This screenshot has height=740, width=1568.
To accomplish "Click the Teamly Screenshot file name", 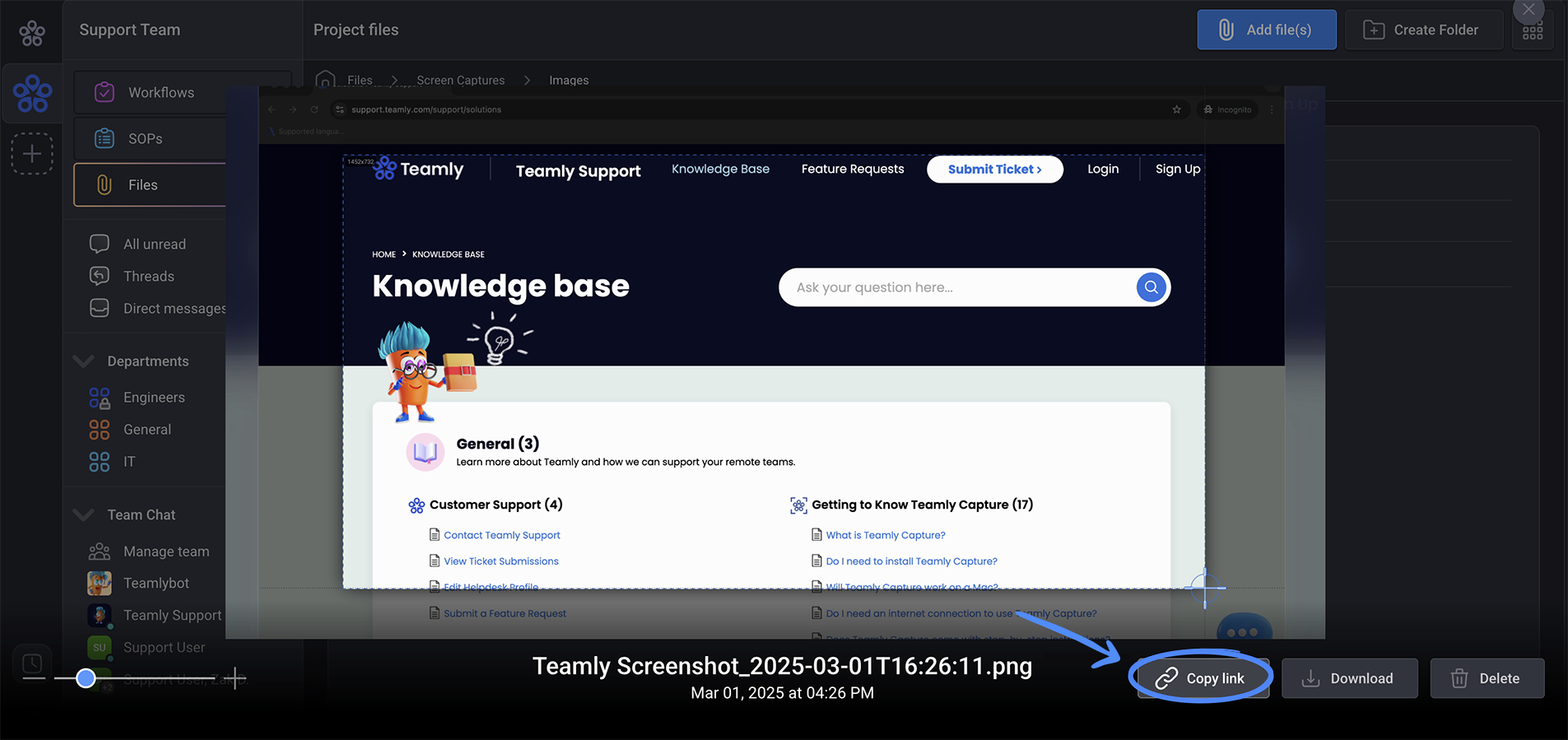I will 782,666.
